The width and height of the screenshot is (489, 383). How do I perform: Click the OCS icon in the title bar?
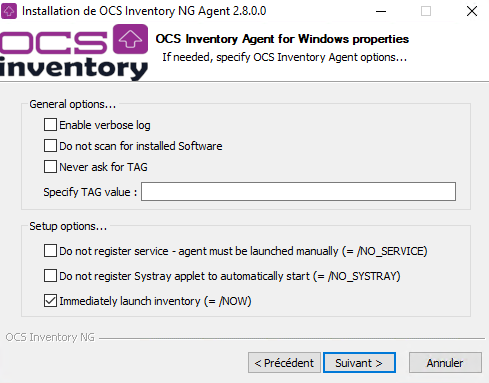(x=9, y=11)
